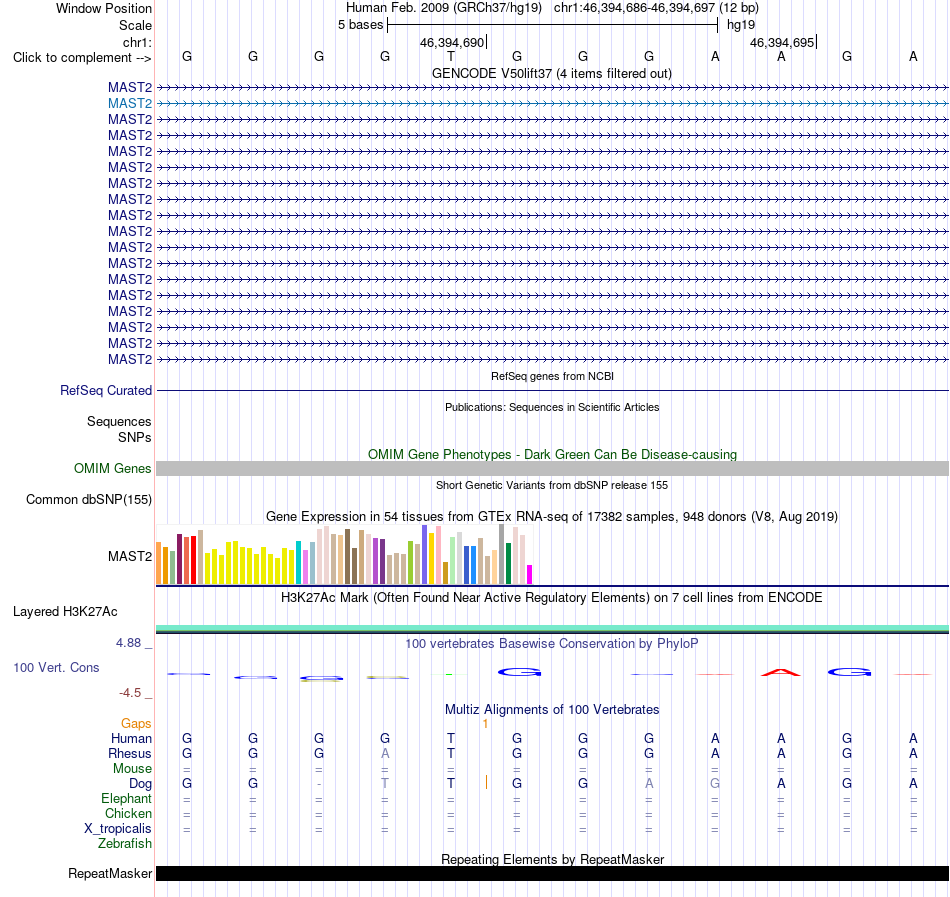Click the 46,394,690 coordinate label
The width and height of the screenshot is (950, 897).
[451, 43]
